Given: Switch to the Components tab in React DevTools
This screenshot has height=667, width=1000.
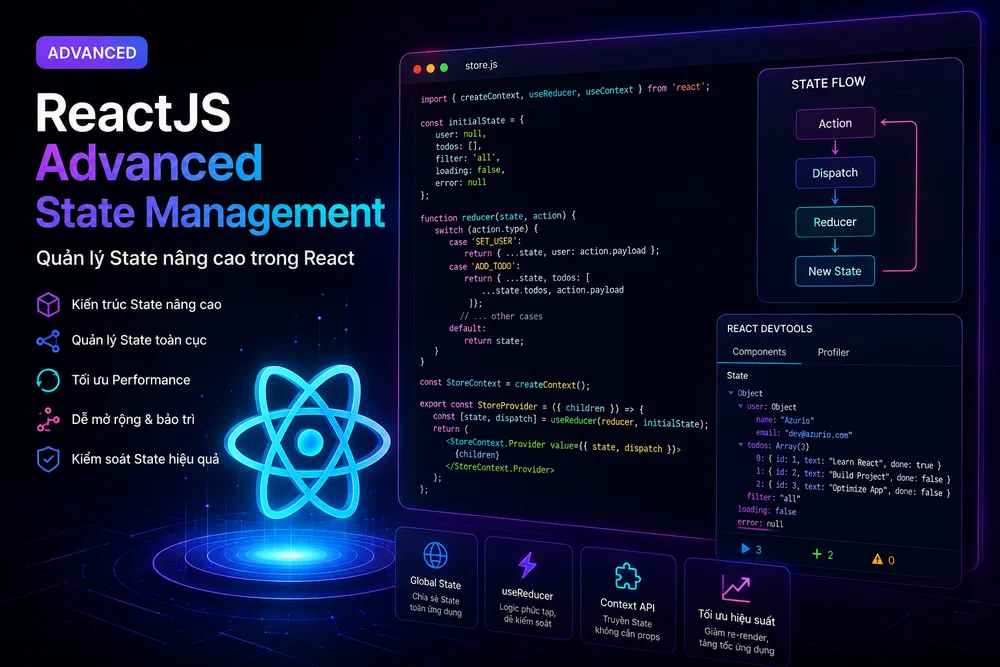Looking at the screenshot, I should click(x=759, y=352).
